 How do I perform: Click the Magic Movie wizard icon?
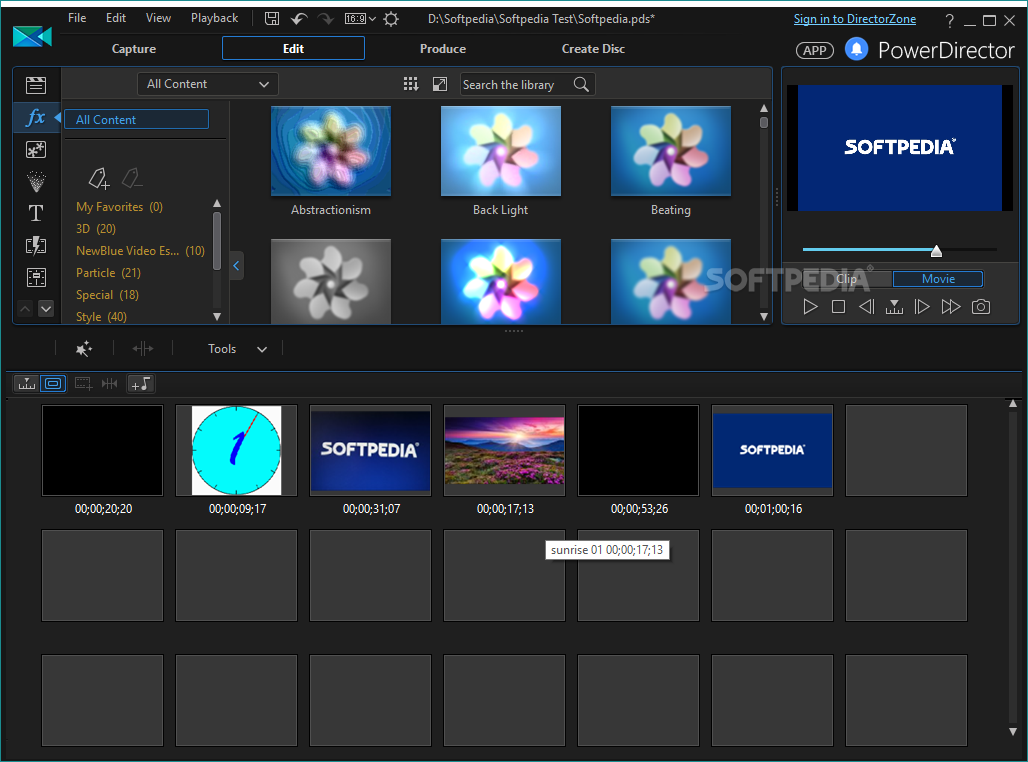(x=84, y=349)
